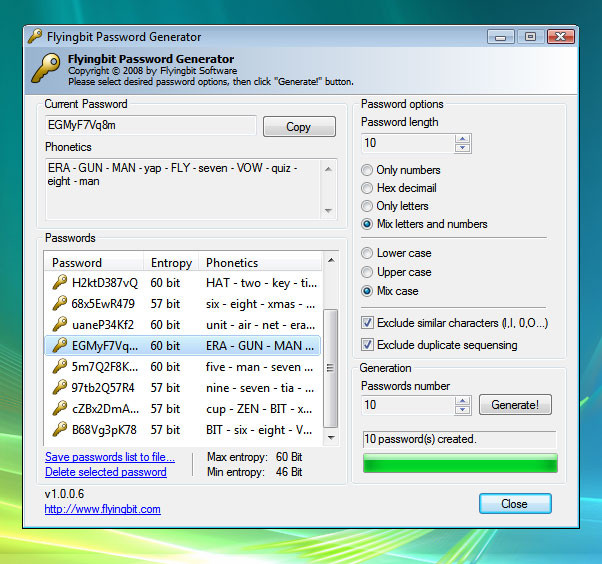Click the Current Password text field
Image resolution: width=602 pixels, height=564 pixels.
[150, 125]
